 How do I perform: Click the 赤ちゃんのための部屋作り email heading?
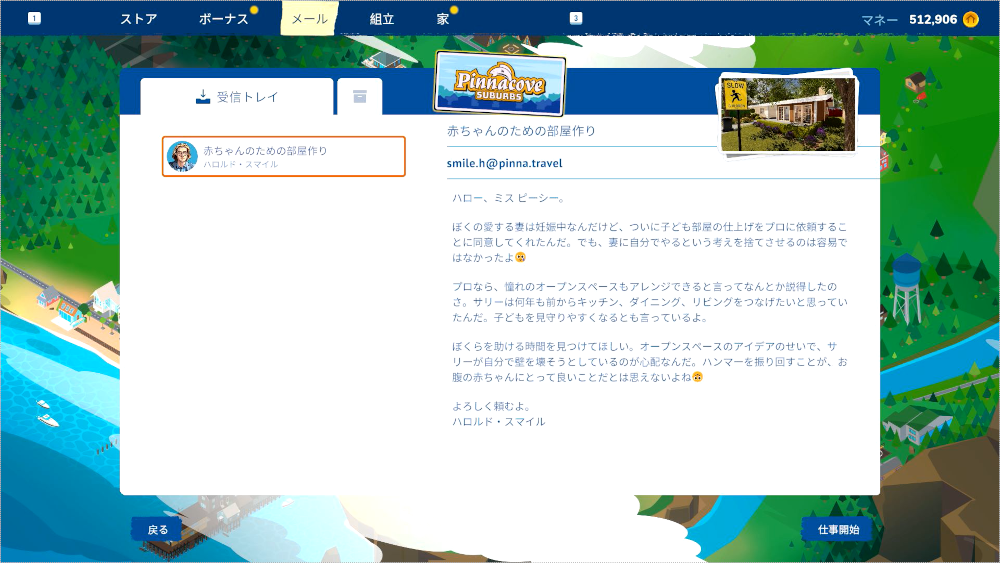pyautogui.click(x=521, y=131)
